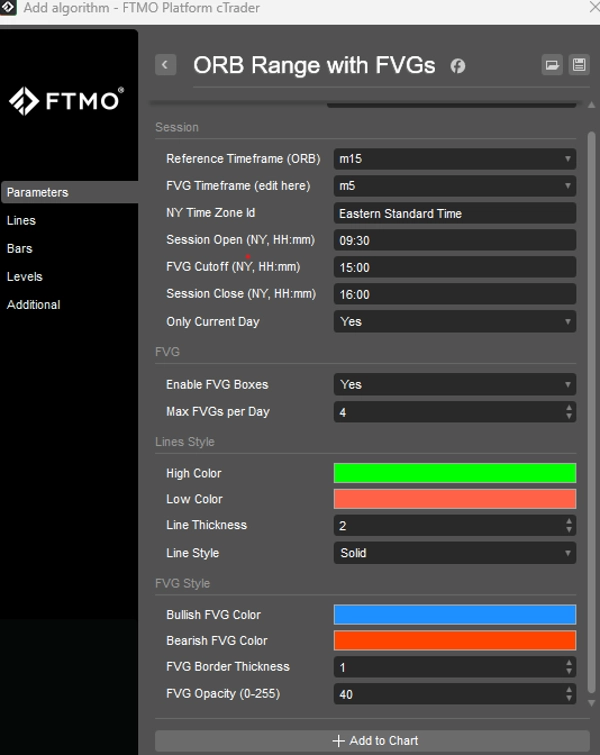Open the Bearish FVG Color swatch

(x=455, y=640)
